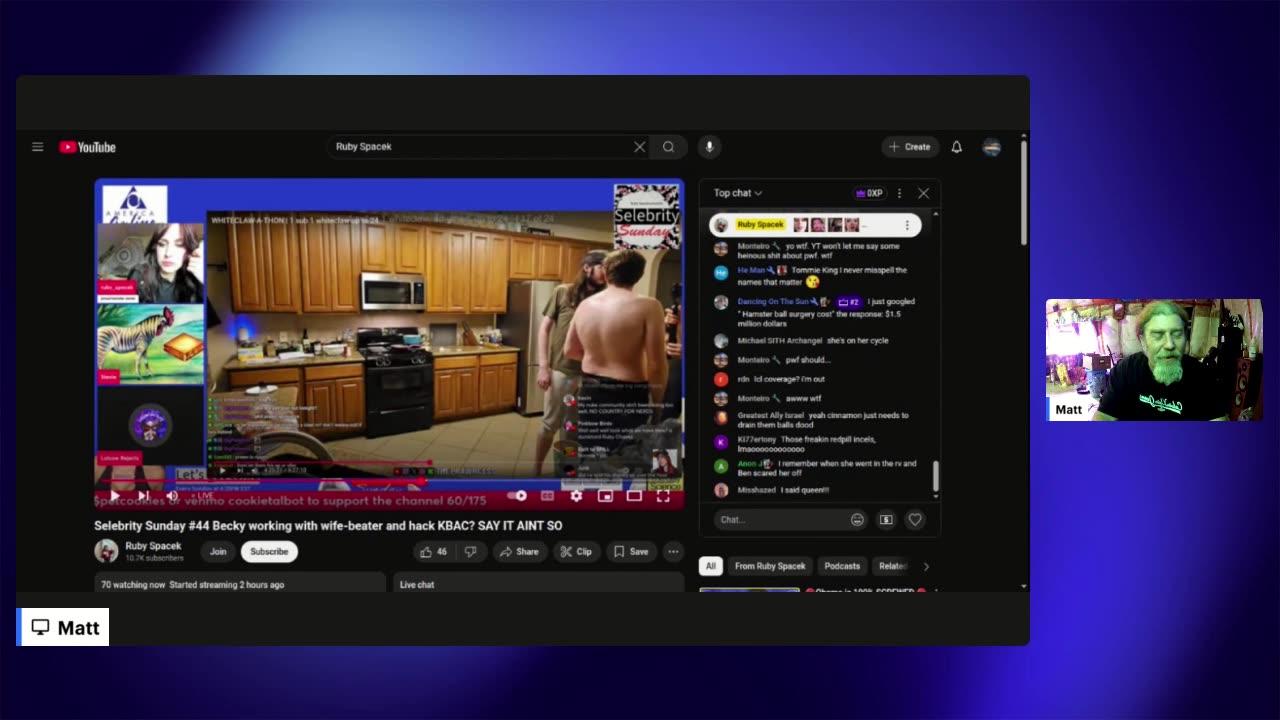The width and height of the screenshot is (1280, 720).
Task: Open Dancing On The Sun chat author
Action: [x=773, y=301]
